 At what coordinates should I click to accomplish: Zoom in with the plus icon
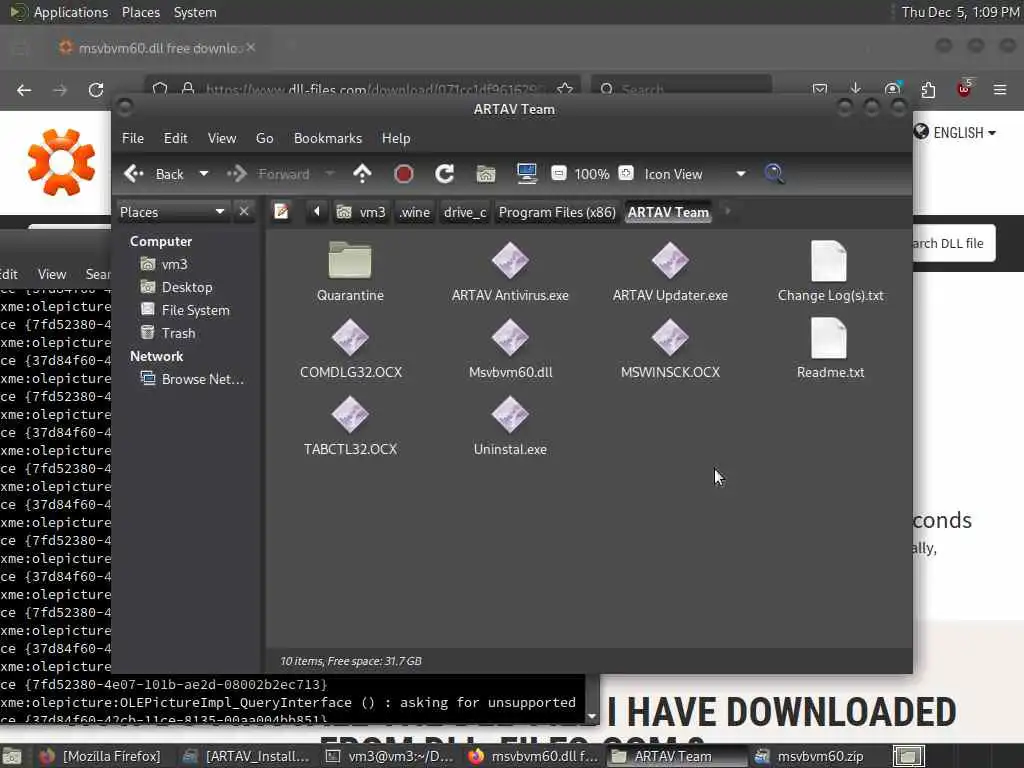point(626,174)
